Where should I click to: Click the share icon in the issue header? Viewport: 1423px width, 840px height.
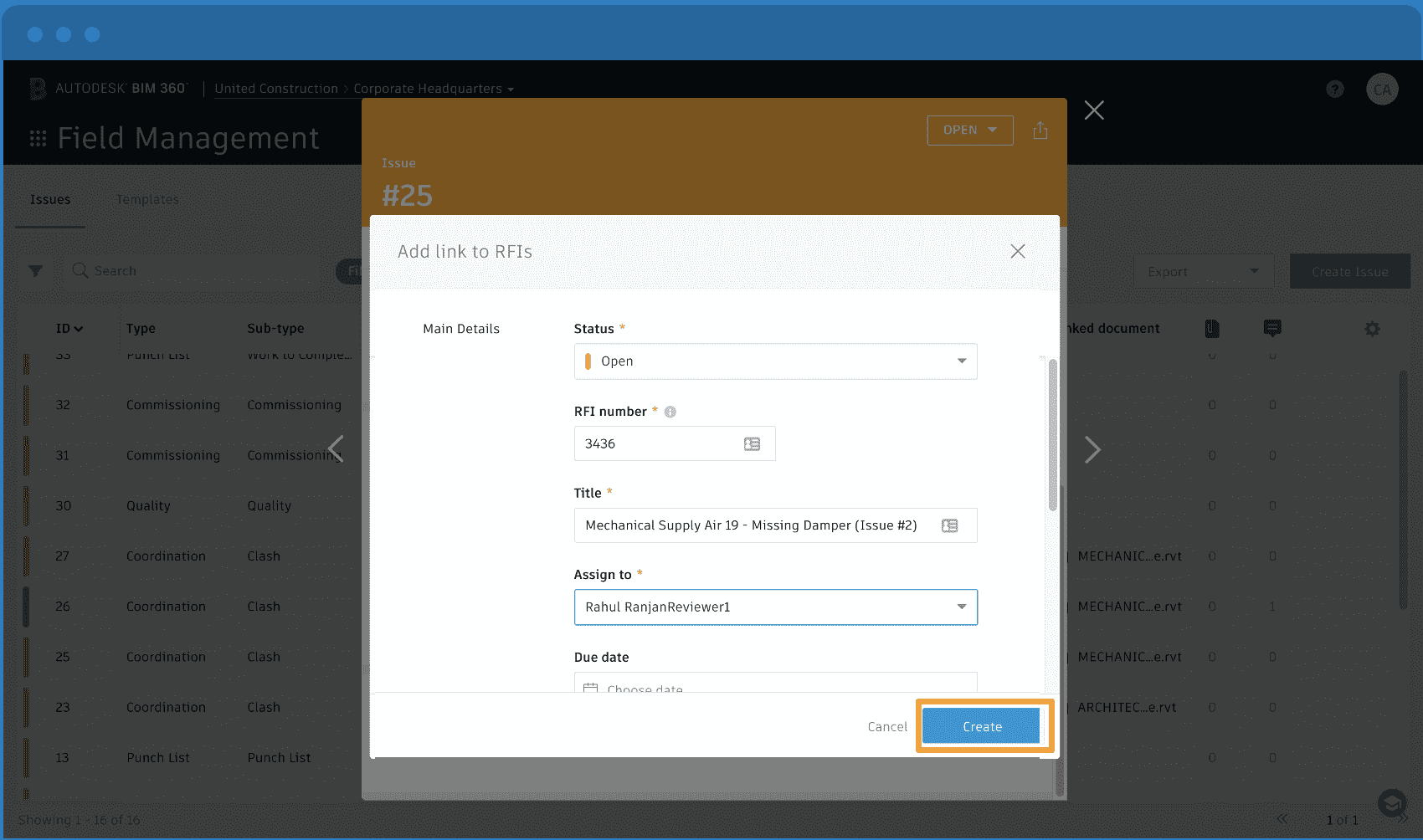pos(1040,131)
